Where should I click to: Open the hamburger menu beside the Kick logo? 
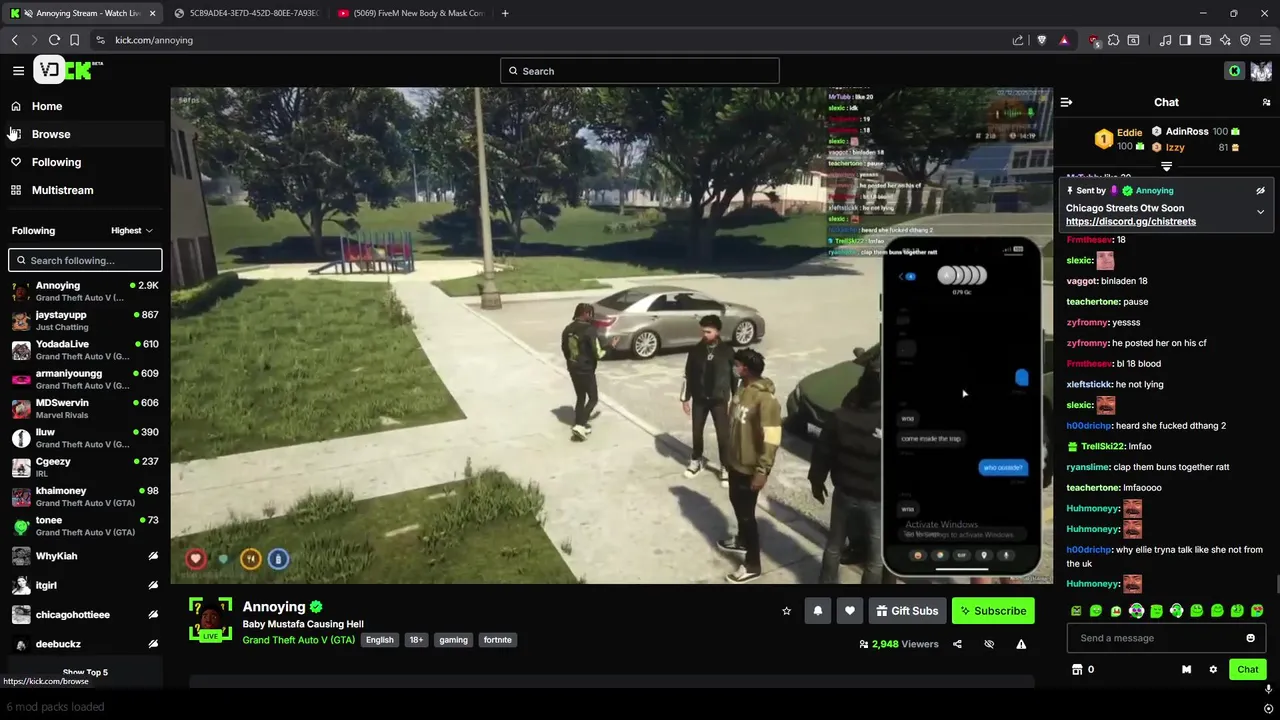pyautogui.click(x=18, y=70)
